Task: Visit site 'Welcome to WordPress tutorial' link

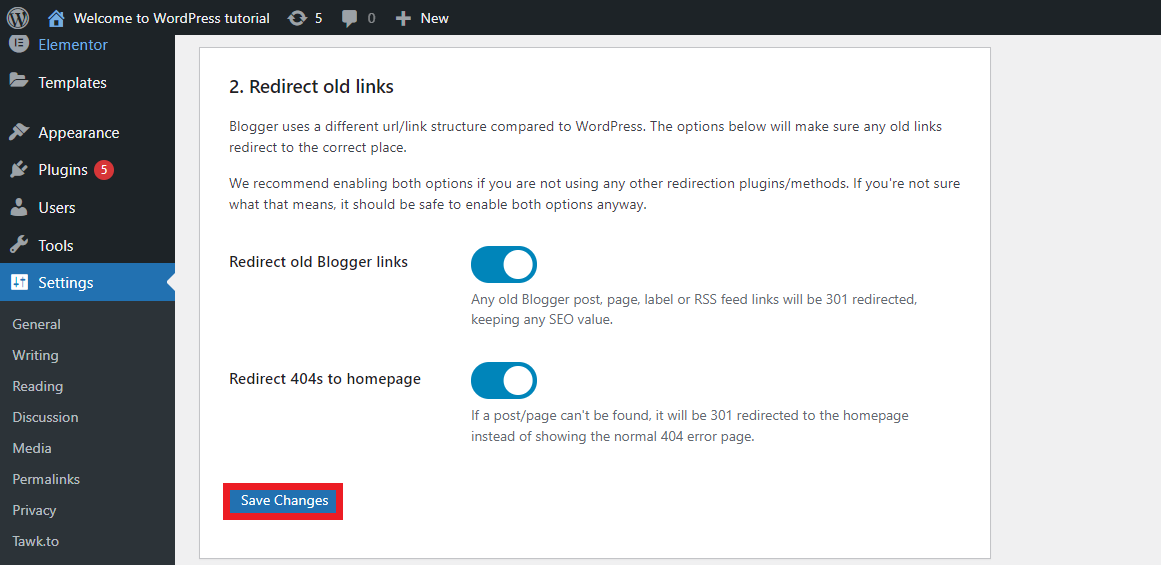Action: tap(172, 18)
